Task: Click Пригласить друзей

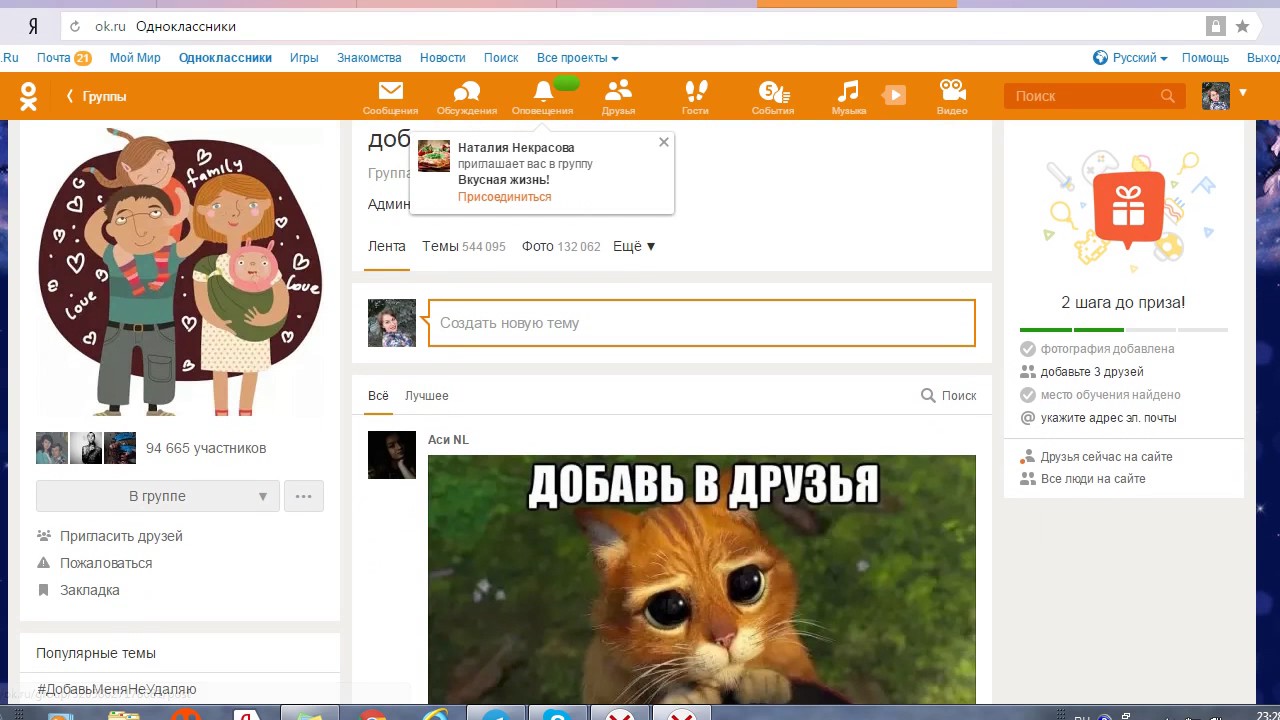Action: pyautogui.click(x=121, y=536)
